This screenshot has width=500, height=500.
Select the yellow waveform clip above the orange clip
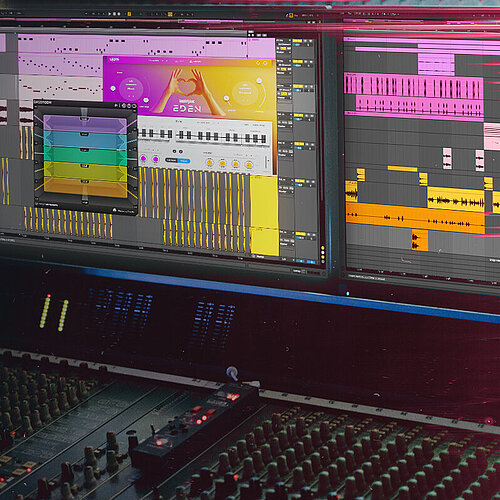coord(456,199)
